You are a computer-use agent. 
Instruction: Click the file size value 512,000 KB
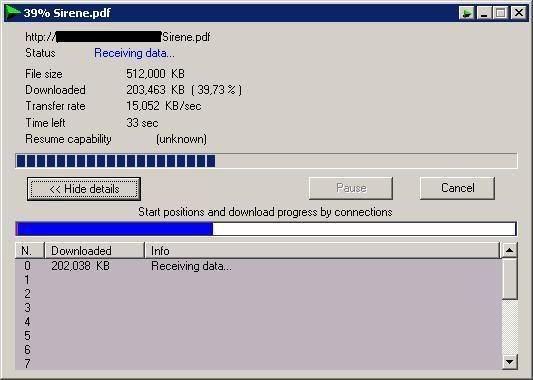(155, 74)
